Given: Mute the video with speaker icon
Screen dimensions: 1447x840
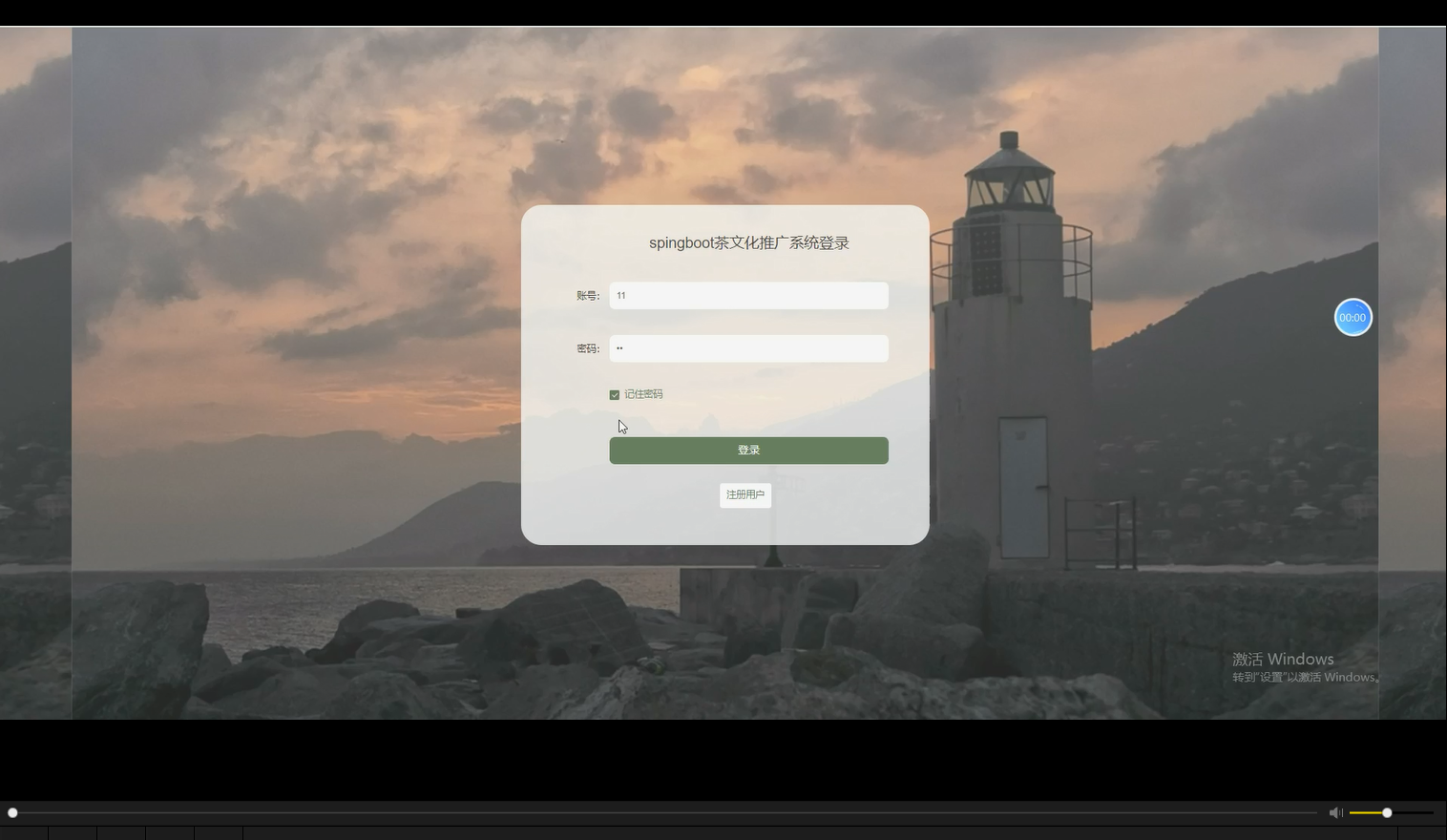Looking at the screenshot, I should (x=1335, y=812).
